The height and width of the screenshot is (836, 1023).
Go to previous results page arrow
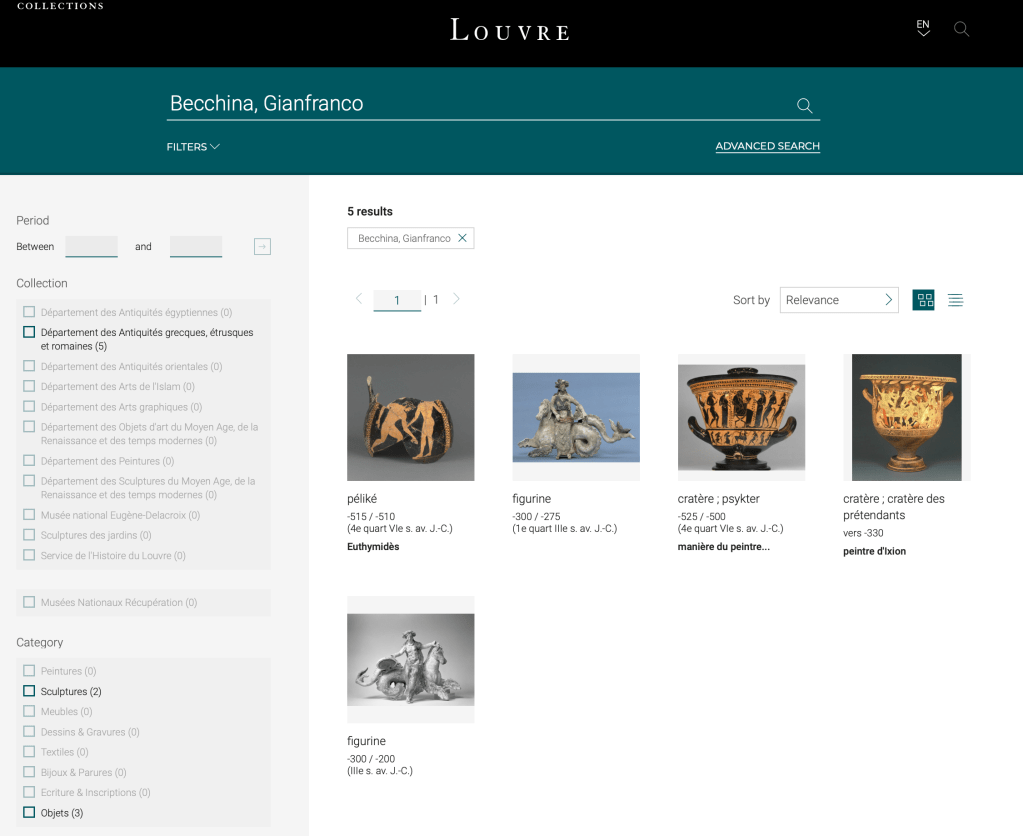point(359,299)
